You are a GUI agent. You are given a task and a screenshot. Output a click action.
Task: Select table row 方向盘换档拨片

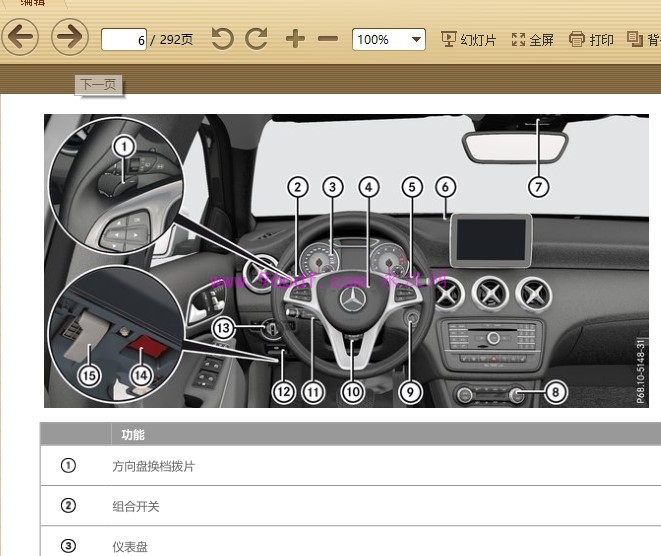click(x=350, y=466)
